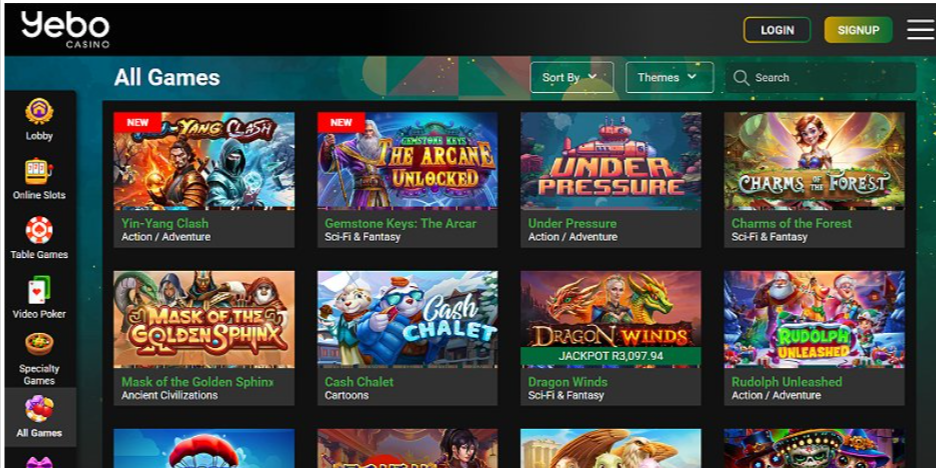Launch the Under Pressure game thumbnail
Image resolution: width=936 pixels, height=468 pixels.
tap(610, 160)
